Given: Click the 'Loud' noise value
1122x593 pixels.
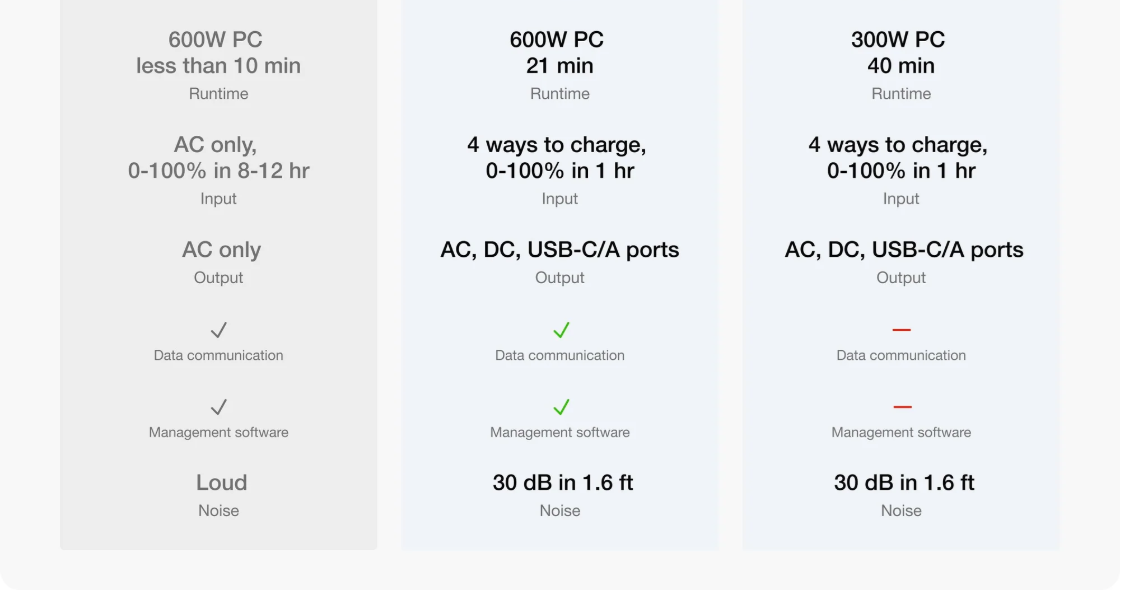Looking at the screenshot, I should pyautogui.click(x=221, y=483).
